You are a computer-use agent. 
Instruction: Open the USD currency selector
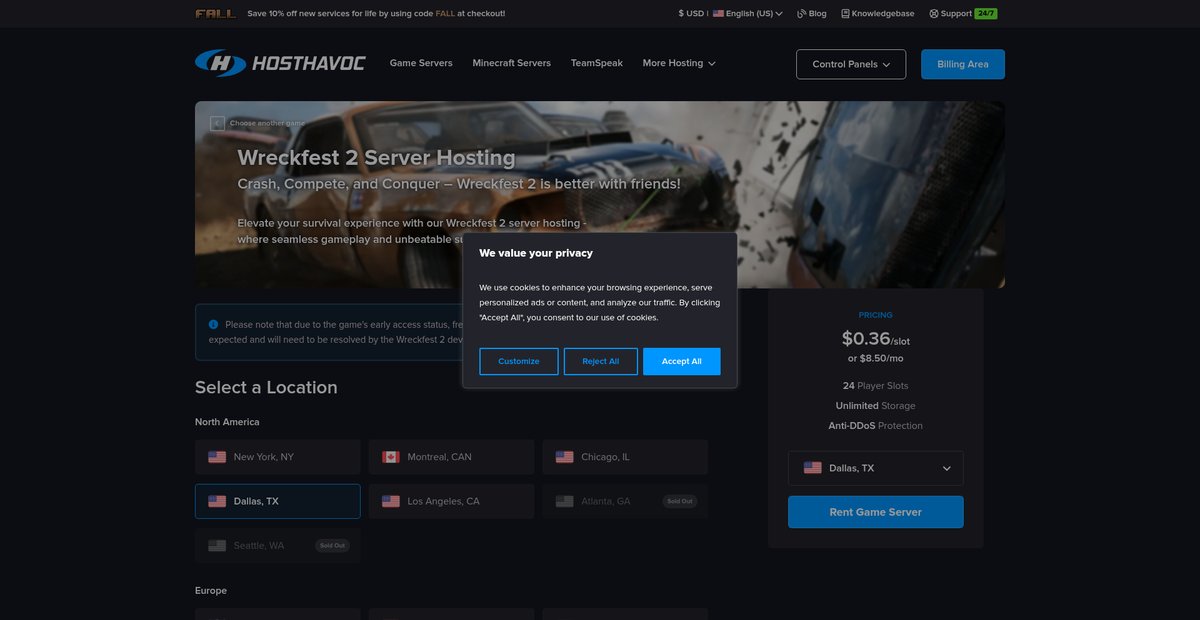691,14
